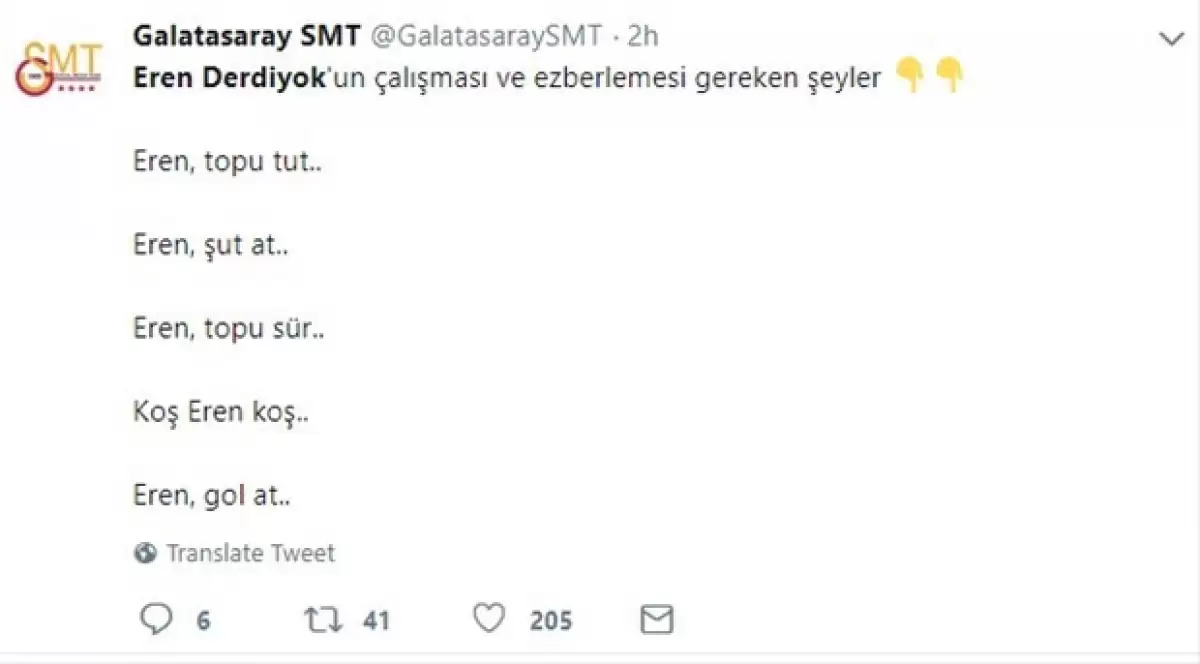Viewport: 1200px width, 664px height.
Task: Click the like count 205
Action: 551,621
